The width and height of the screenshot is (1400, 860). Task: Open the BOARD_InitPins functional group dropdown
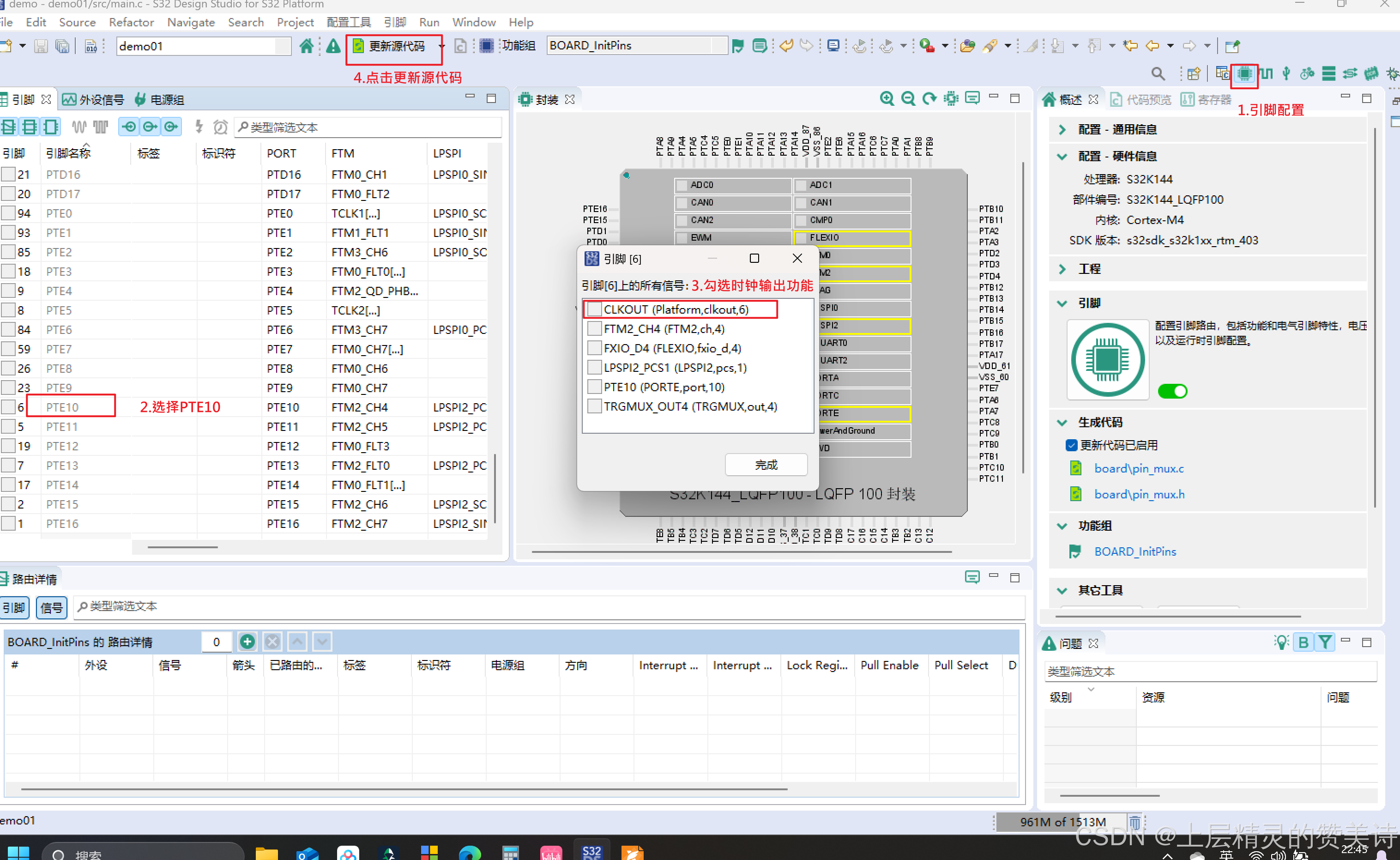coord(636,46)
